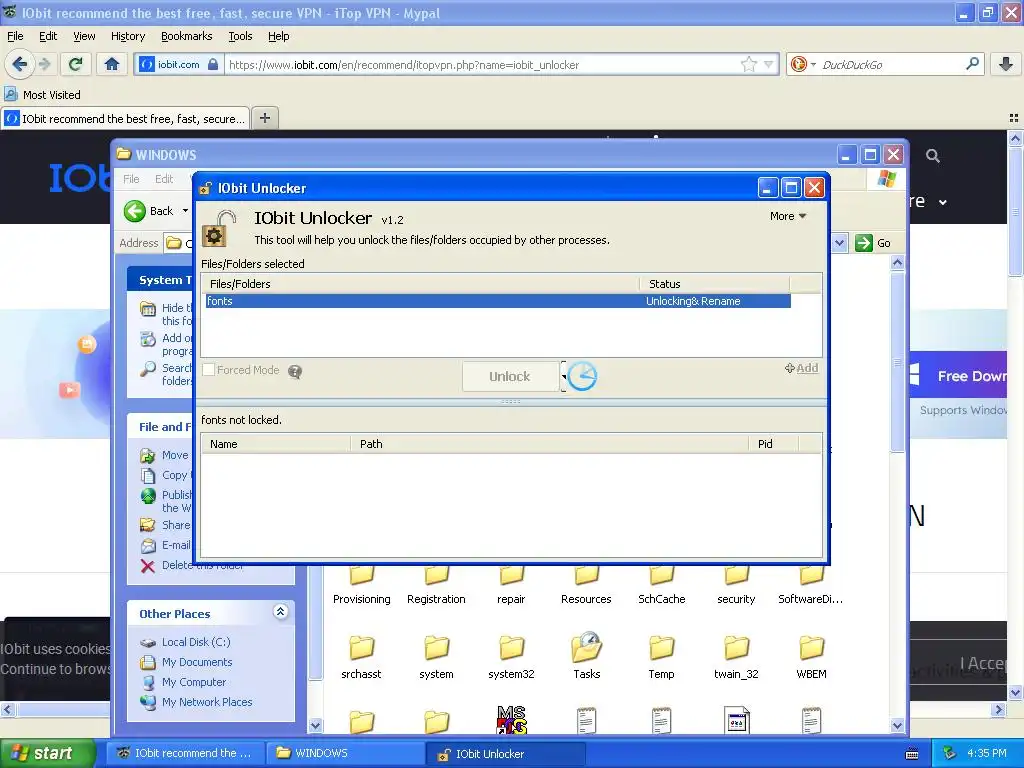
Task: Click the Free Download button on webpage
Action: 957,376
